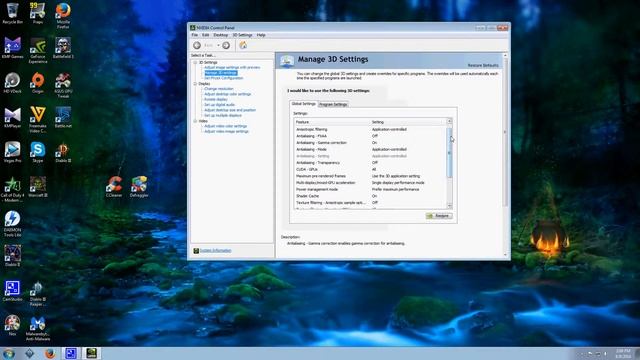Open Skype desktop shortcut
This screenshot has width=640, height=360.
(x=38, y=152)
